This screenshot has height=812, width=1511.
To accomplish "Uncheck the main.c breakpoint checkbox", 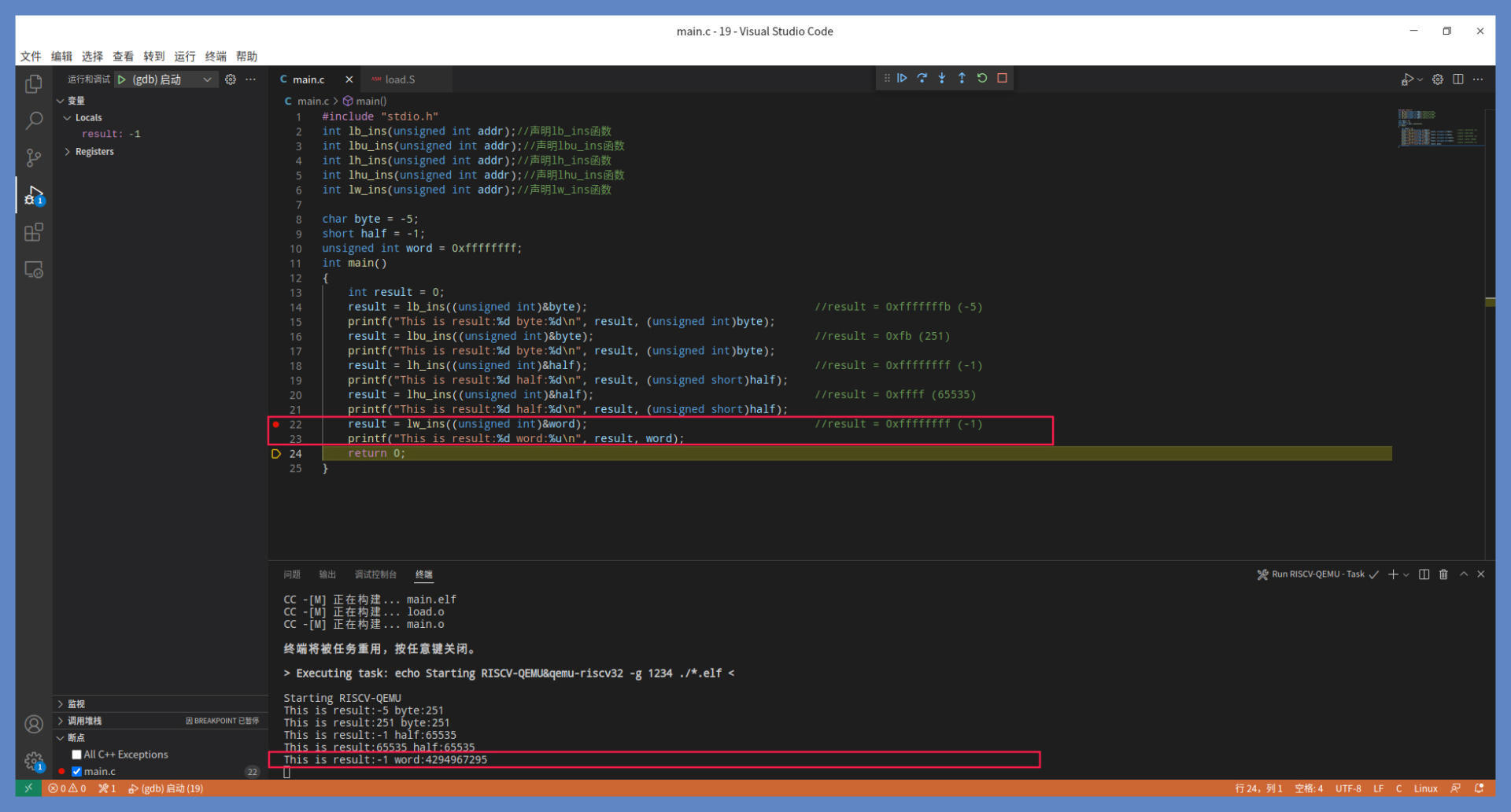I will pyautogui.click(x=77, y=772).
